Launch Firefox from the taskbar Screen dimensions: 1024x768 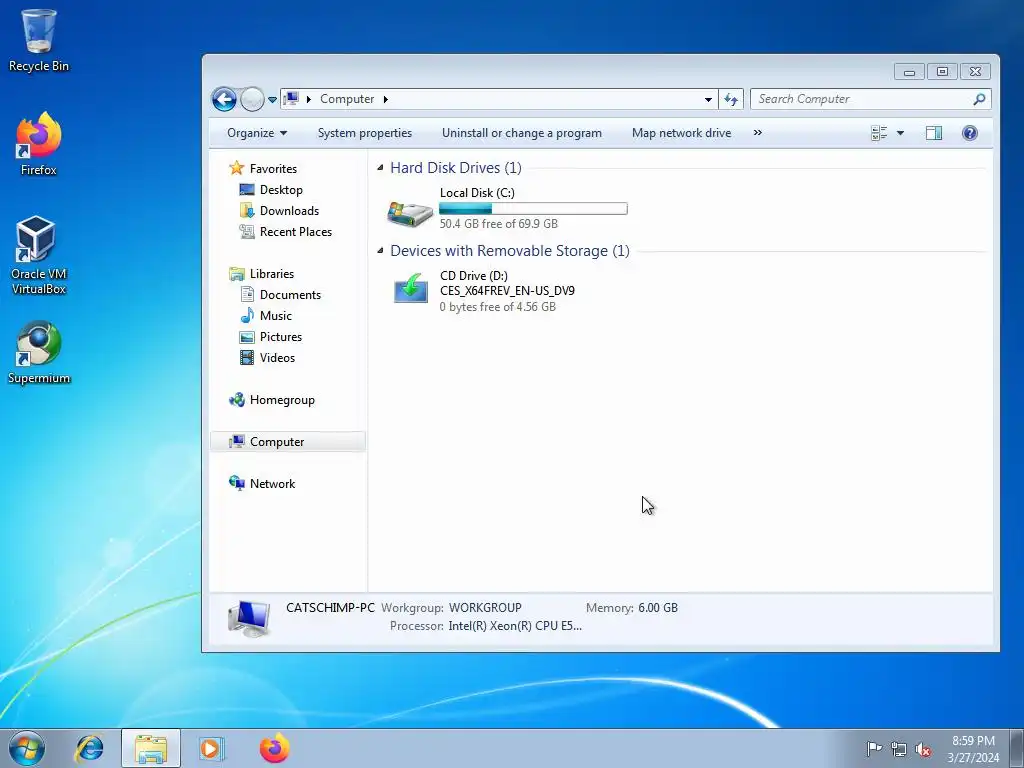tap(274, 748)
